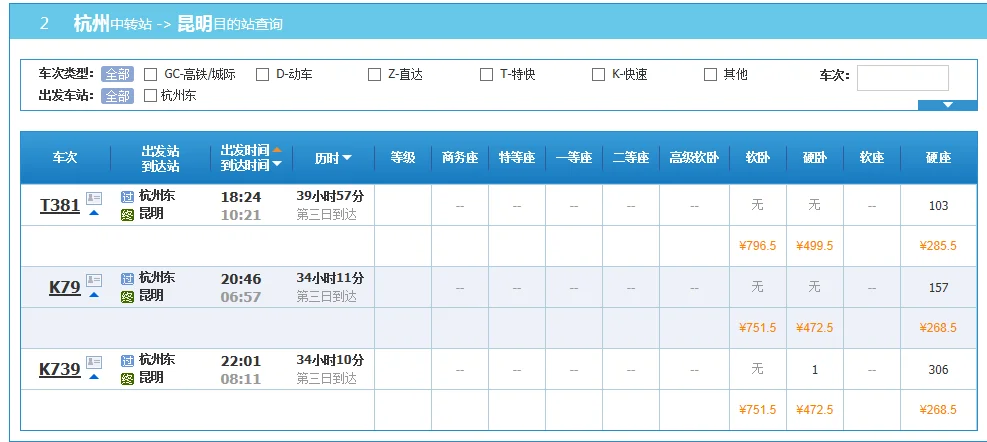Click the 过 icon beside T381's 杭州东

[127, 196]
